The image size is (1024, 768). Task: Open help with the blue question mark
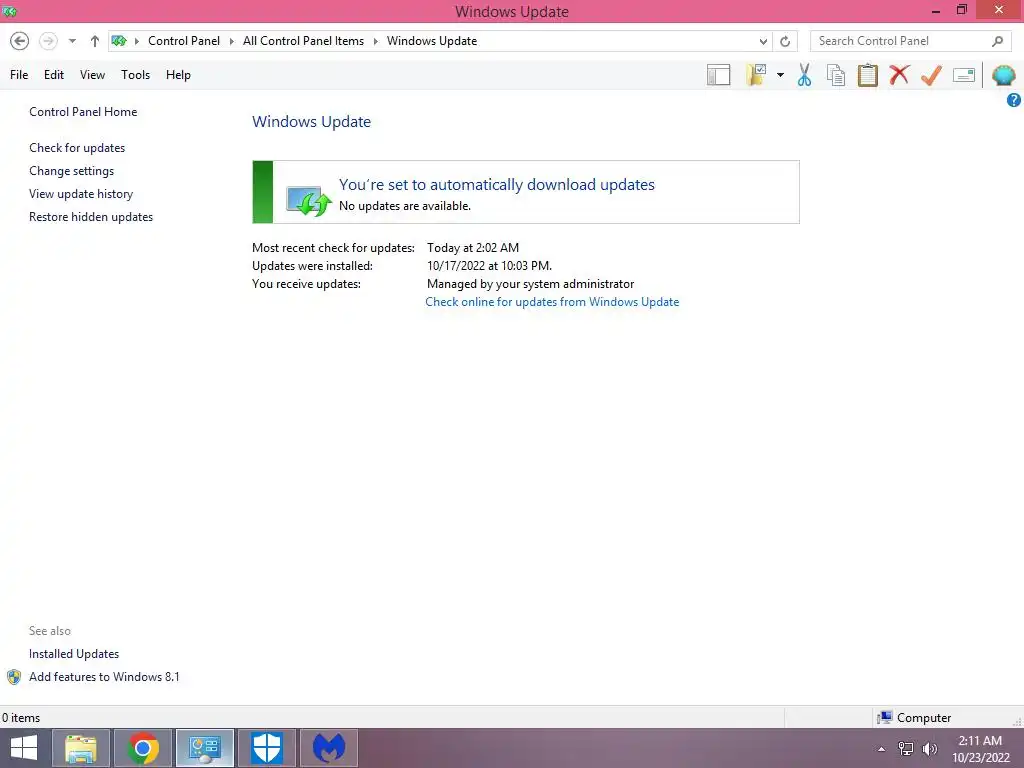[1014, 100]
